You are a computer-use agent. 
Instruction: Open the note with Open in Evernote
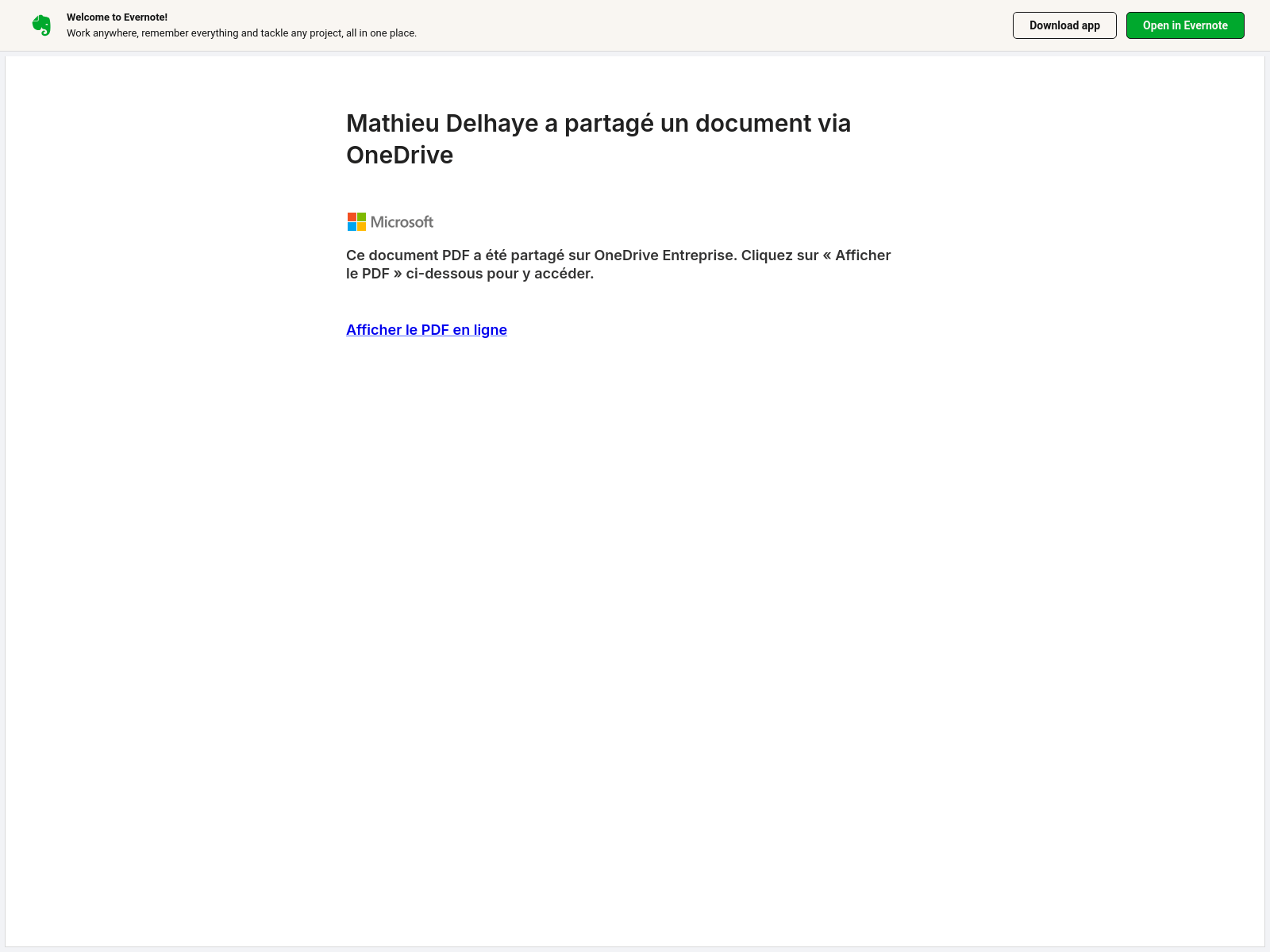click(1185, 25)
